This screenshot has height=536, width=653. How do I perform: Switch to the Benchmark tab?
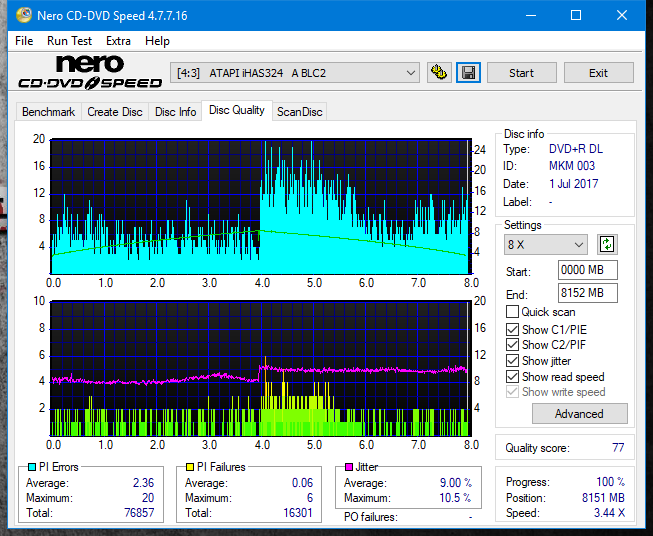49,112
